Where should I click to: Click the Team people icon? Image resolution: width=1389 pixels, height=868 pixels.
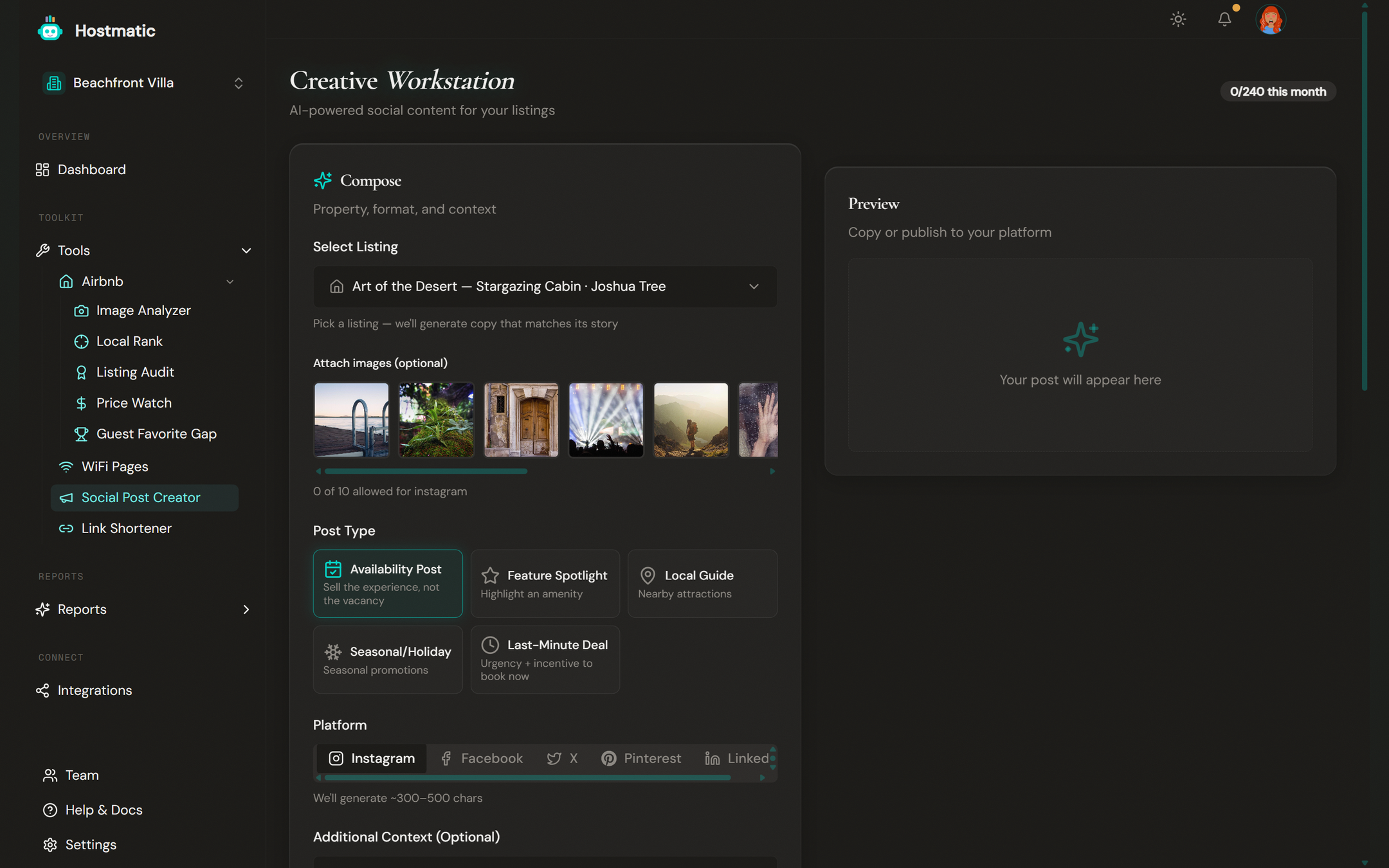pyautogui.click(x=50, y=775)
